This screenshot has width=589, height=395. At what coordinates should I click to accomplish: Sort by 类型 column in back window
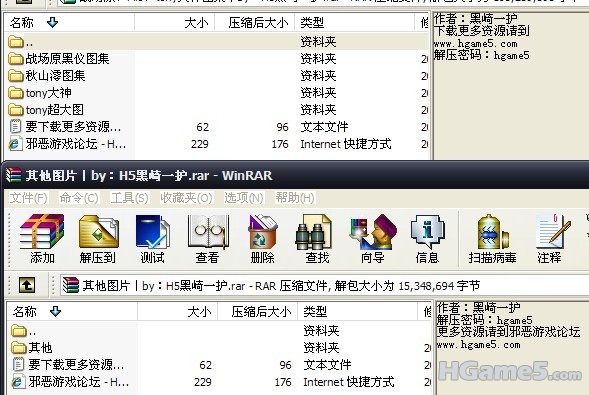(355, 23)
